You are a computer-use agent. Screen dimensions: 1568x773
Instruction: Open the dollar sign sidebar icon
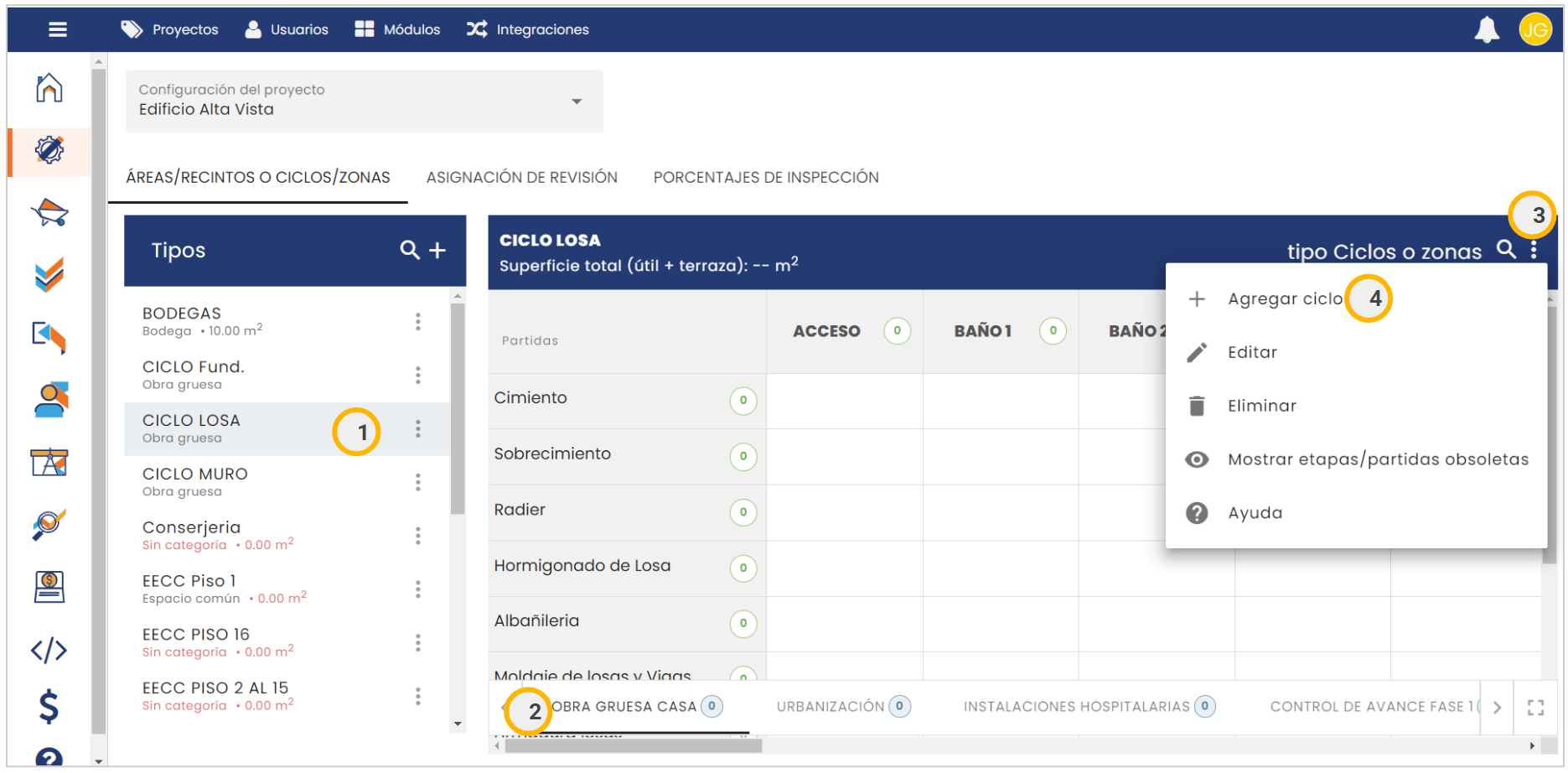(49, 706)
